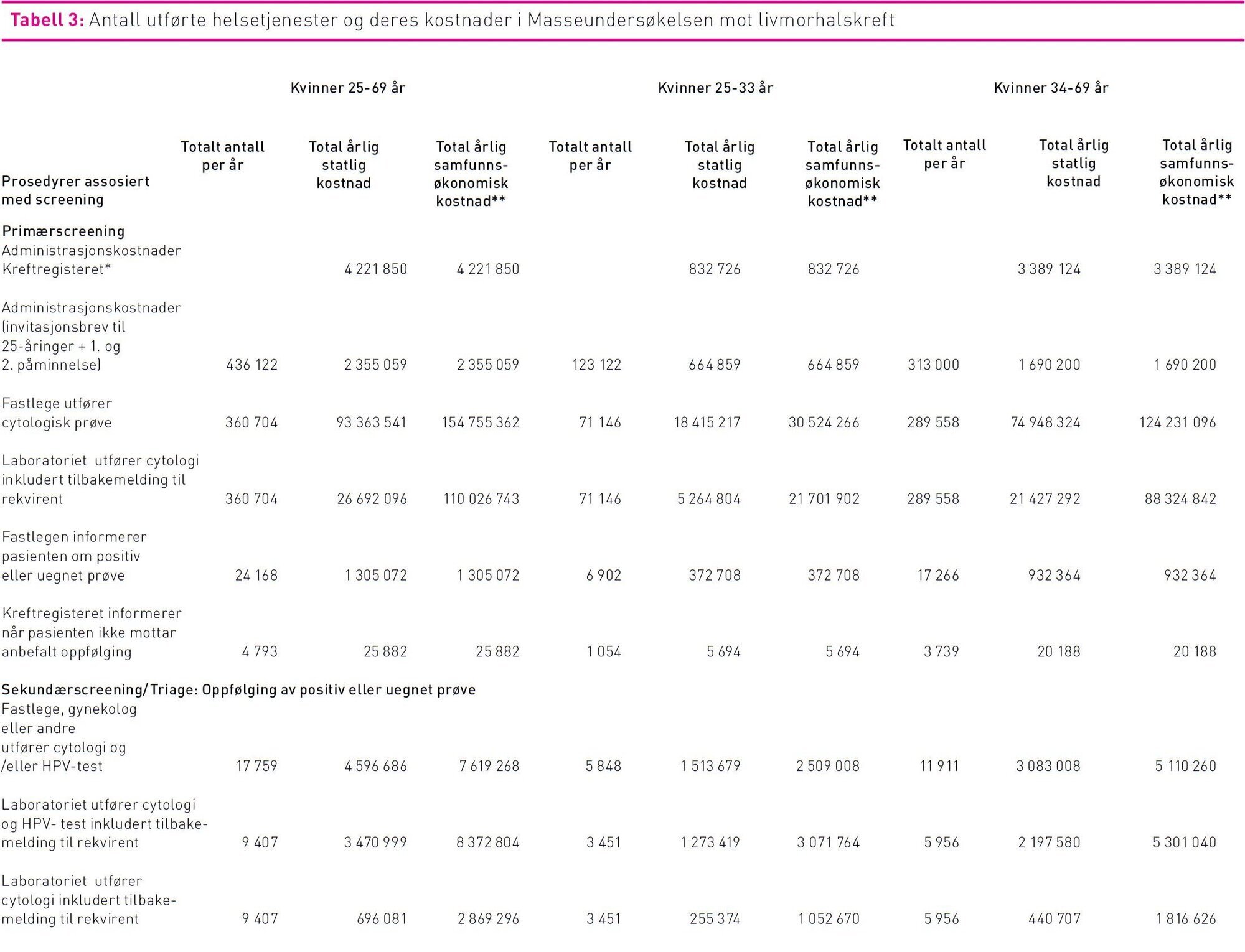Click the value 24 168

coord(256,576)
